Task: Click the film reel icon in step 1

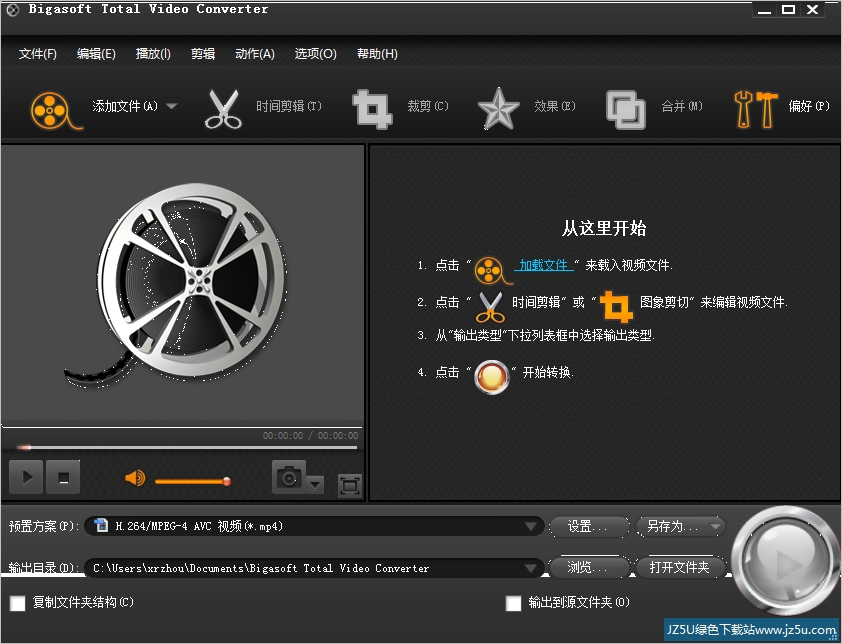Action: 492,270
